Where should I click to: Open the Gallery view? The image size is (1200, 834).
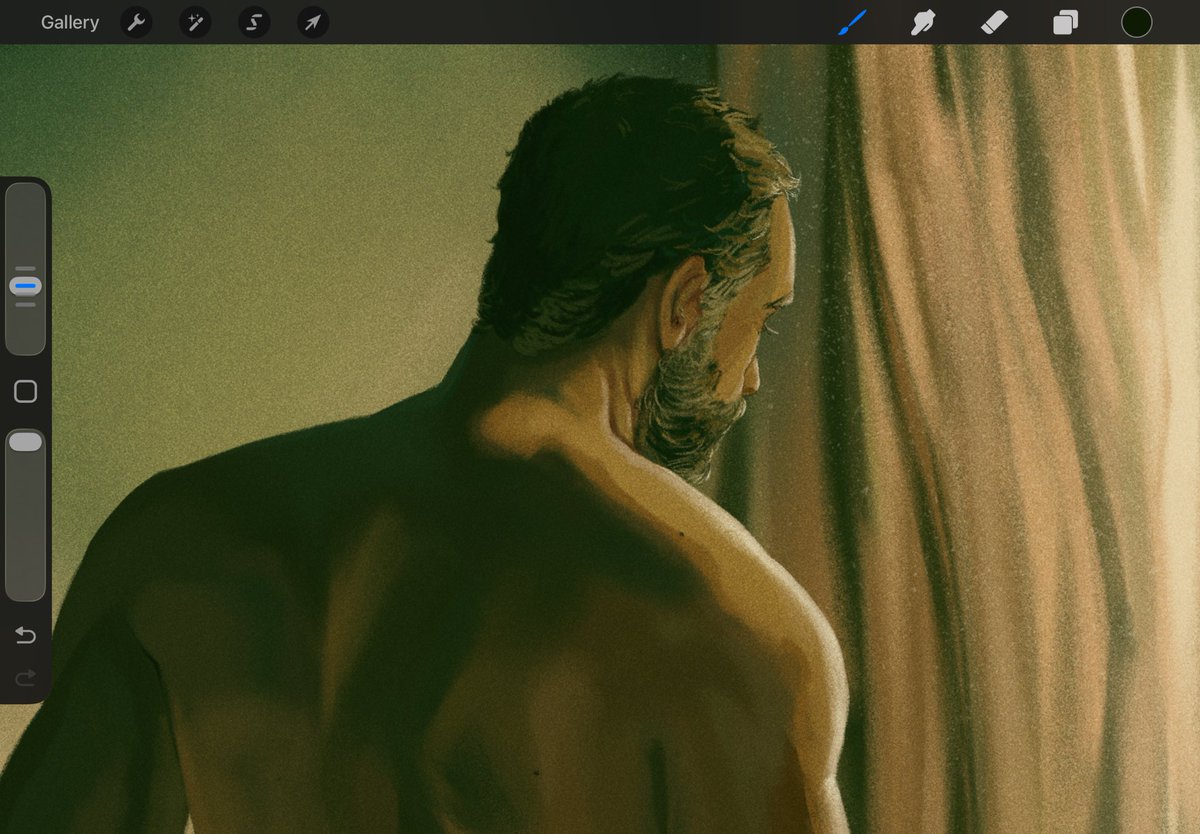(70, 22)
